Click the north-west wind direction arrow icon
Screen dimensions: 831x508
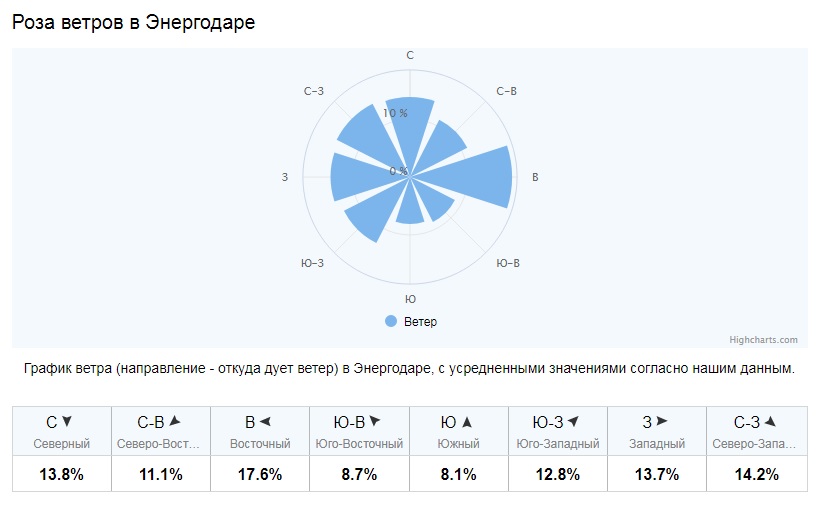pyautogui.click(x=771, y=422)
